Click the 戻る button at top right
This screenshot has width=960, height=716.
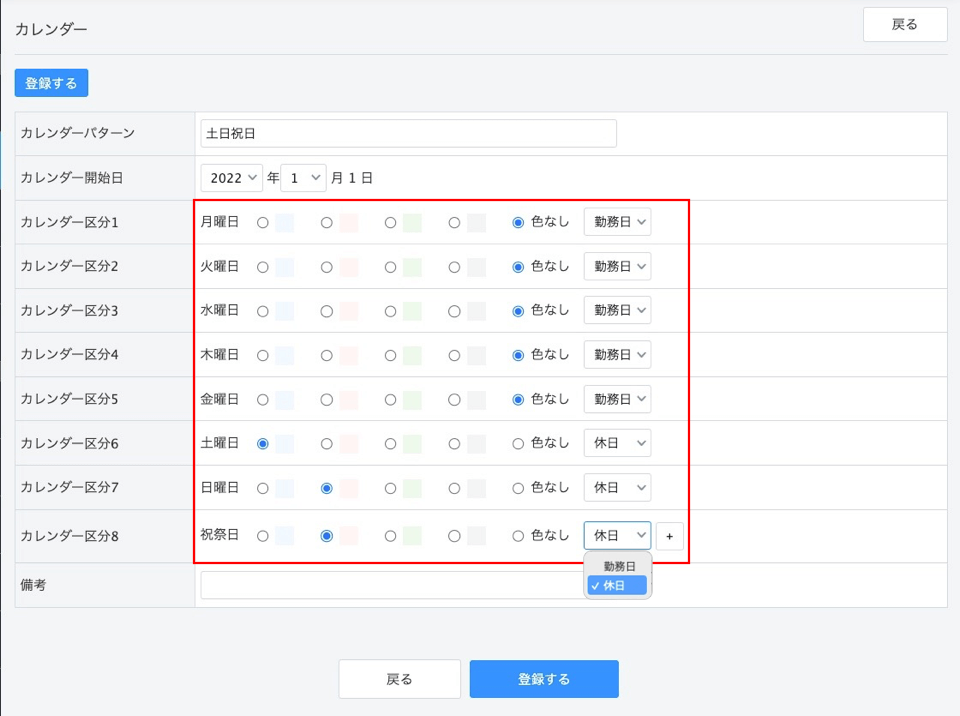point(905,24)
